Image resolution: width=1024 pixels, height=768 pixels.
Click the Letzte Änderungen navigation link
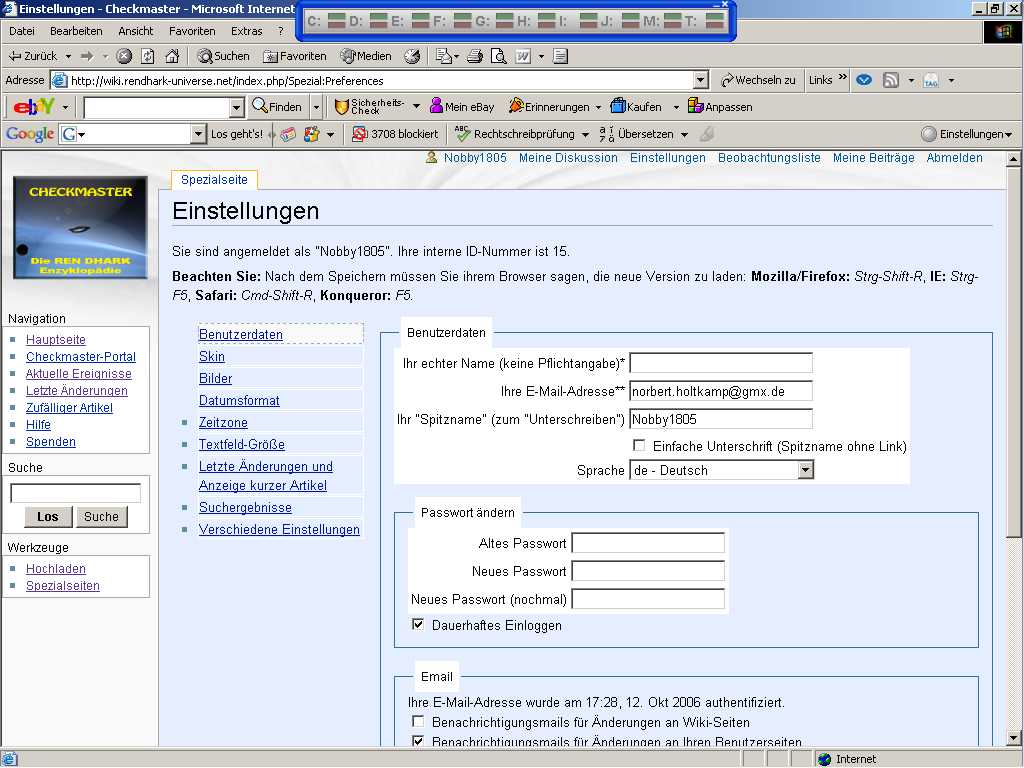[x=77, y=391]
